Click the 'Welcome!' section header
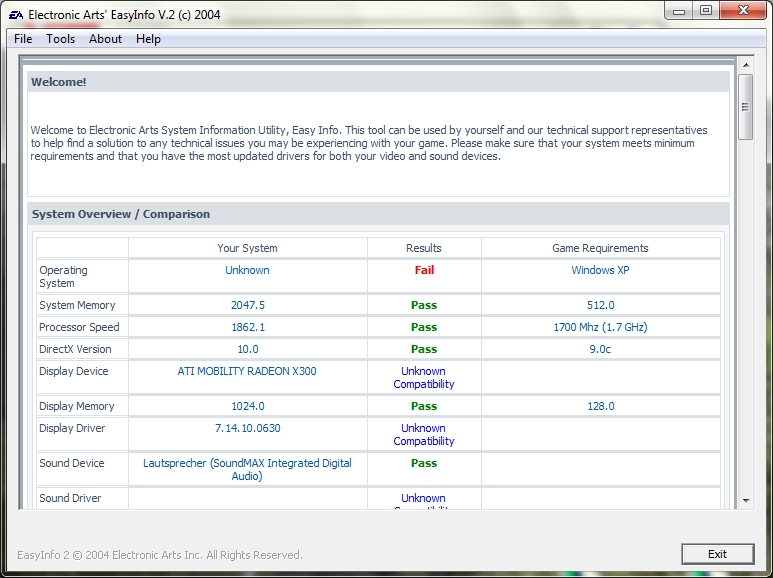The width and height of the screenshot is (773, 578). pos(378,82)
